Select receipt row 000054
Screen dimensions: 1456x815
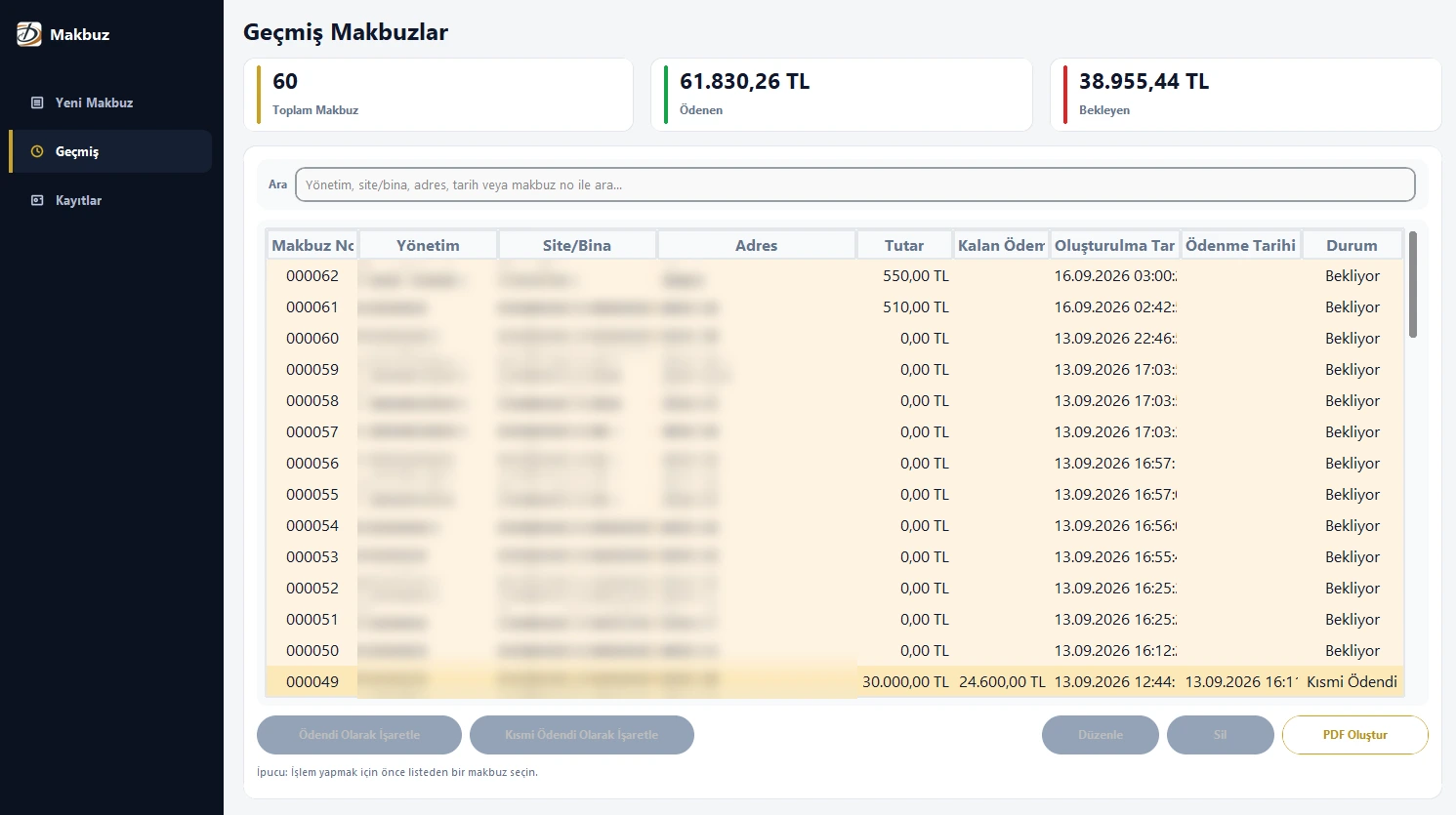click(x=835, y=526)
